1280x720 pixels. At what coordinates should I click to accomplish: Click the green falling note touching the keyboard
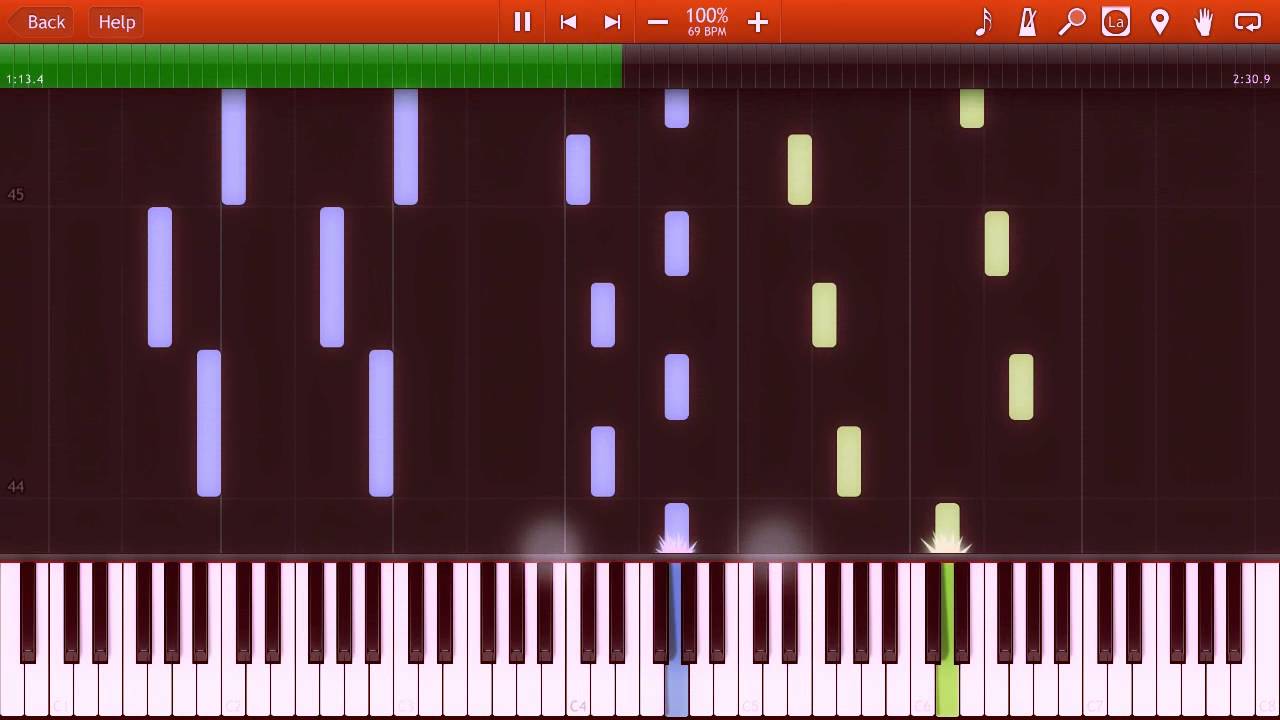click(947, 527)
